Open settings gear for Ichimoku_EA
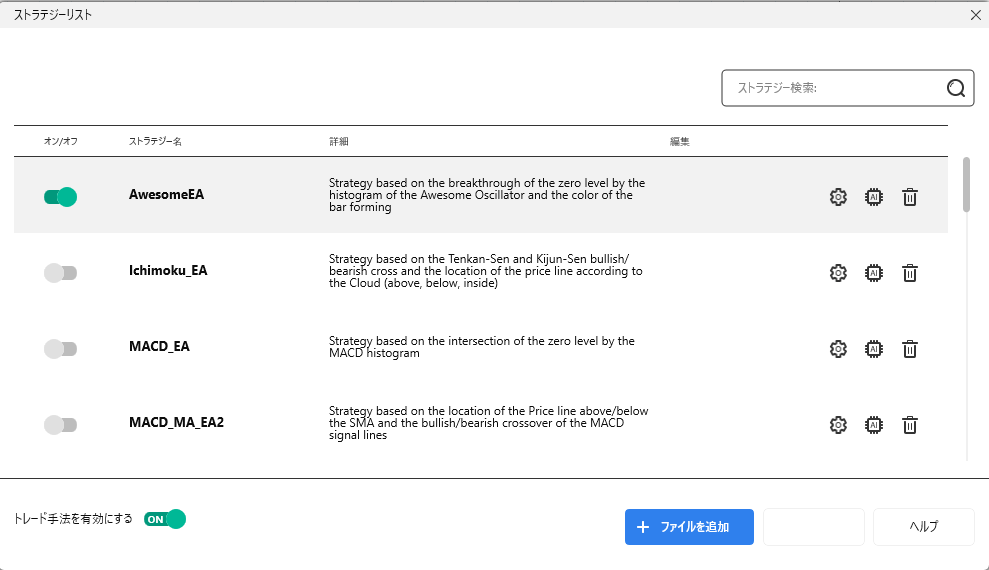The image size is (989, 570). click(838, 273)
